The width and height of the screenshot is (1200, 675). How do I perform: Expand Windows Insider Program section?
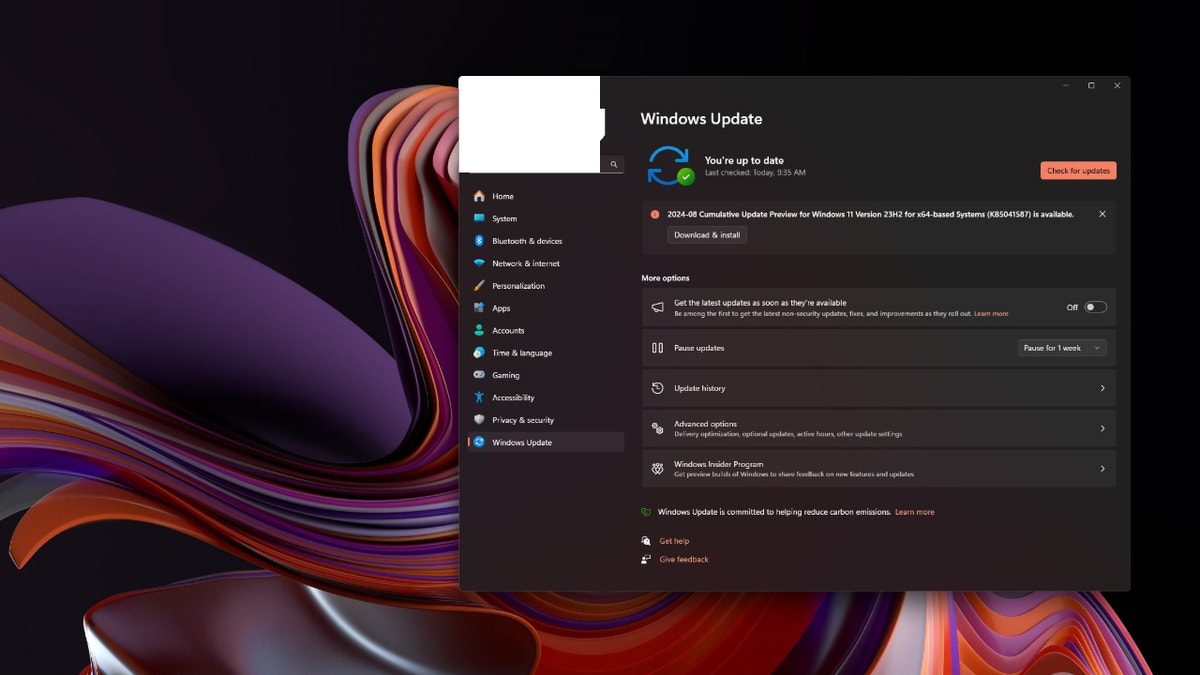click(1103, 468)
